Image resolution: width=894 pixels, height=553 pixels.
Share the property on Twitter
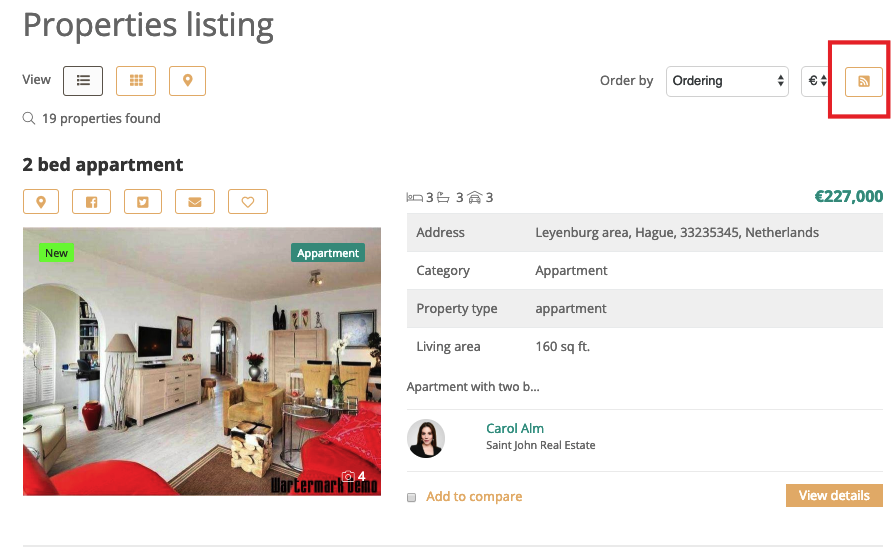[143, 202]
